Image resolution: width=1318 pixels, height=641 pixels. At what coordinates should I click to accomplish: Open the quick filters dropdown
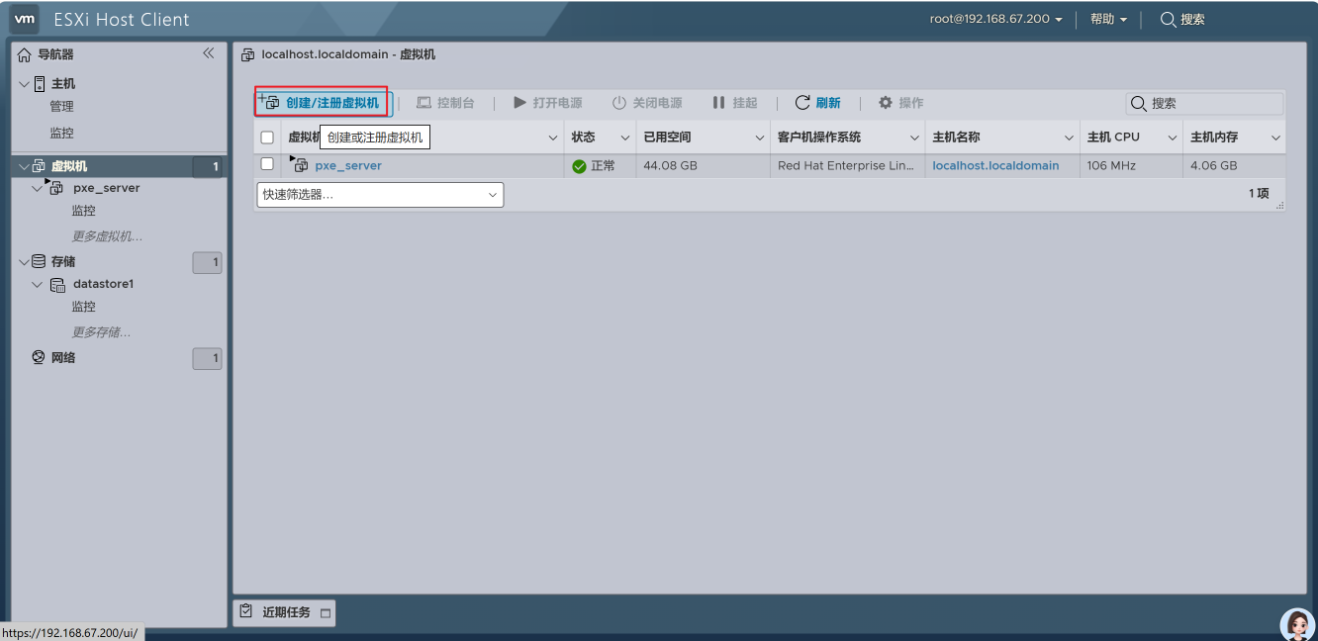point(380,195)
